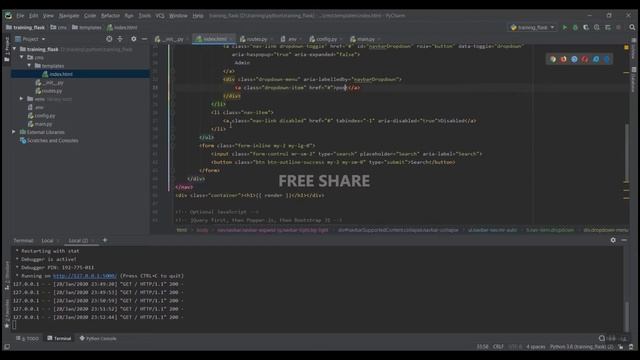Open the Tools menu
This screenshot has width=640, height=360.
pos(144,16)
